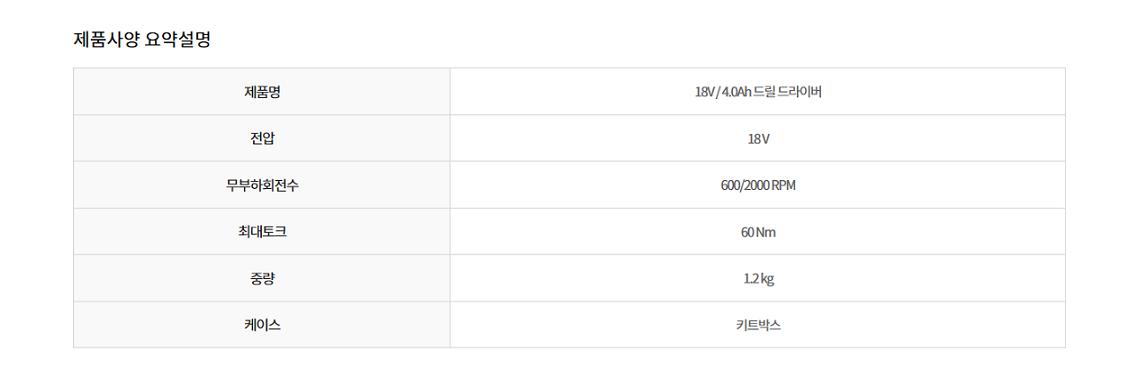This screenshot has height=387, width=1130.
Task: Select the 케이스 label cell
Action: (262, 325)
